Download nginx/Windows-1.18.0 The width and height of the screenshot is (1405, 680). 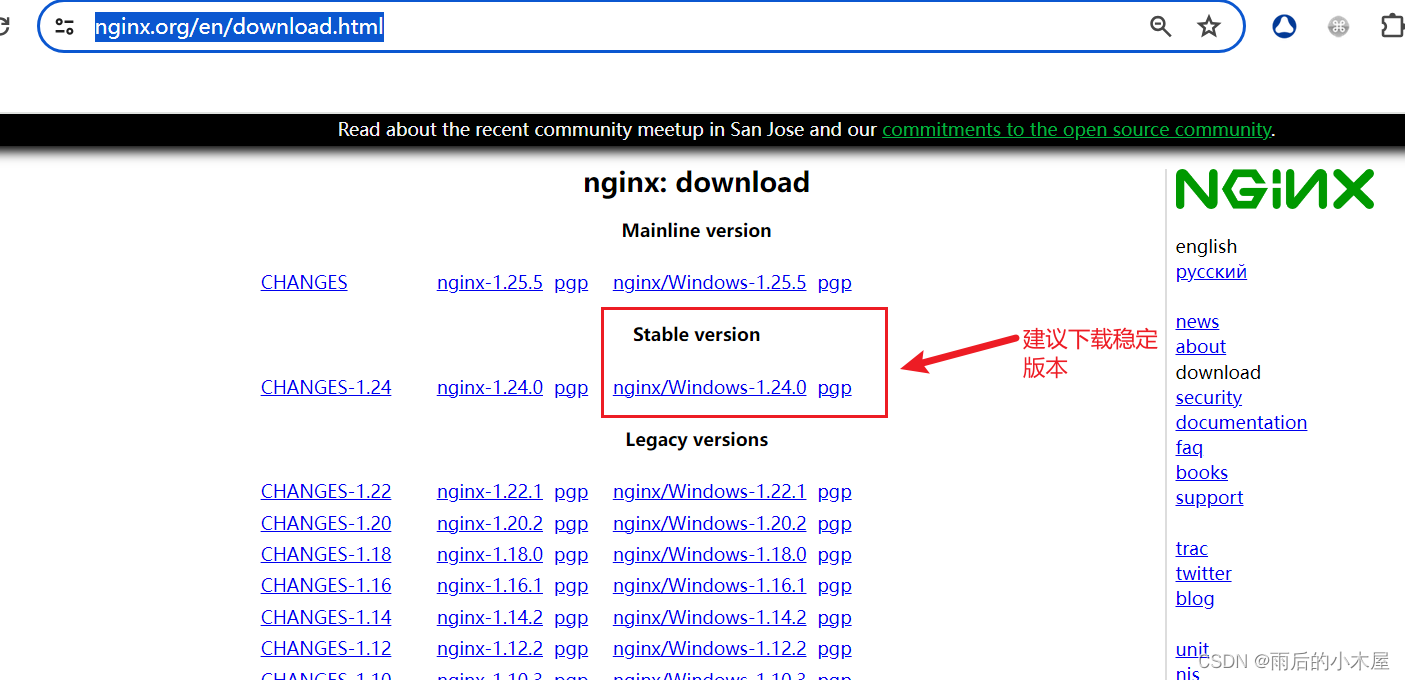click(x=709, y=555)
